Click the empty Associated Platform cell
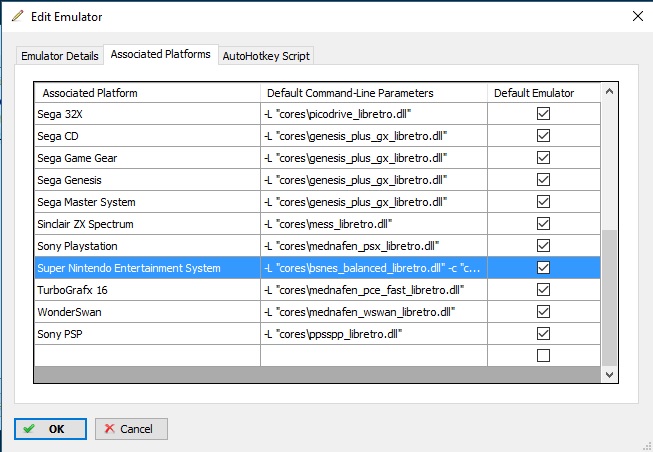Viewport: 653px width, 452px height. 147,356
